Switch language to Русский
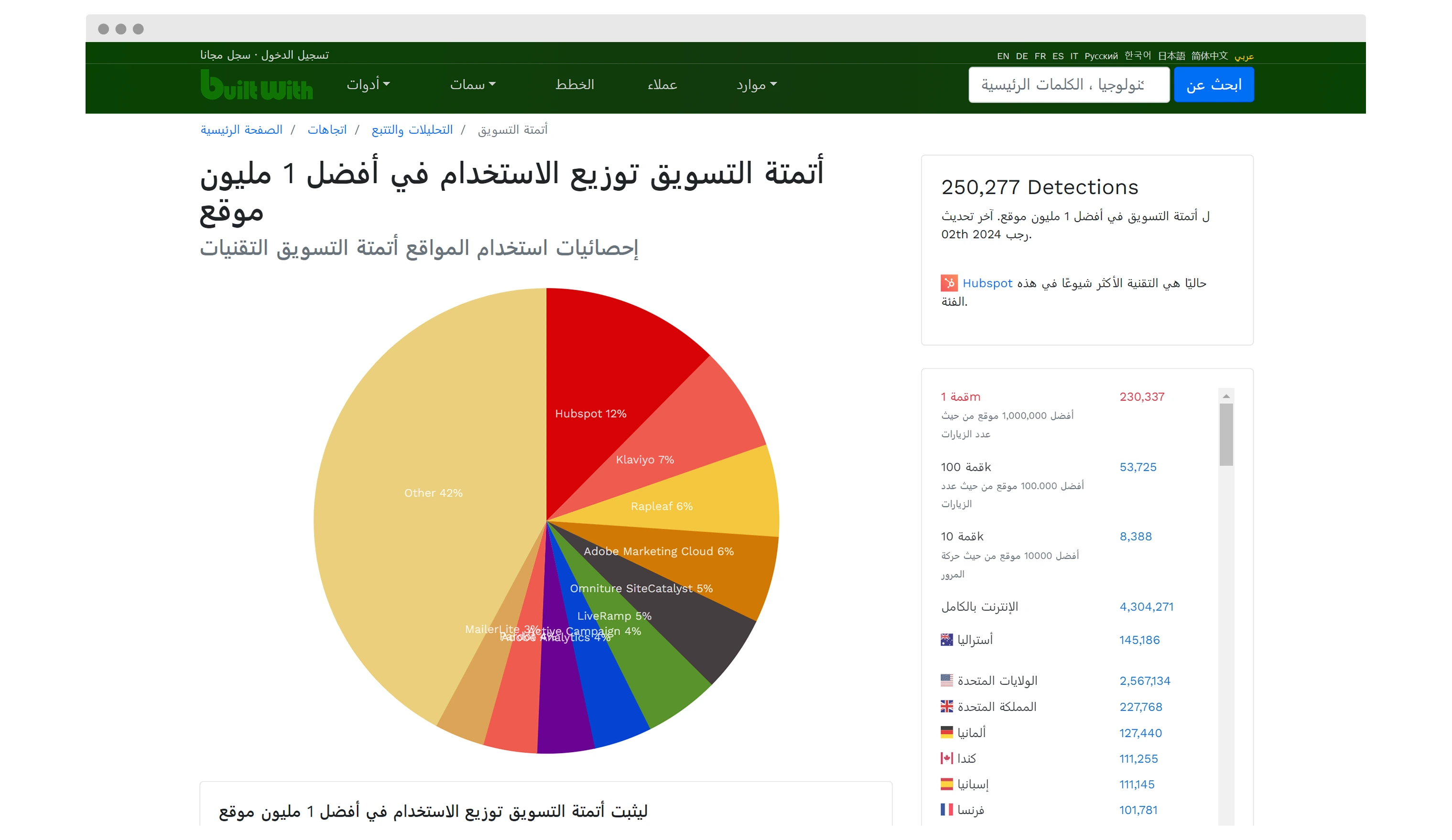 1101,56
